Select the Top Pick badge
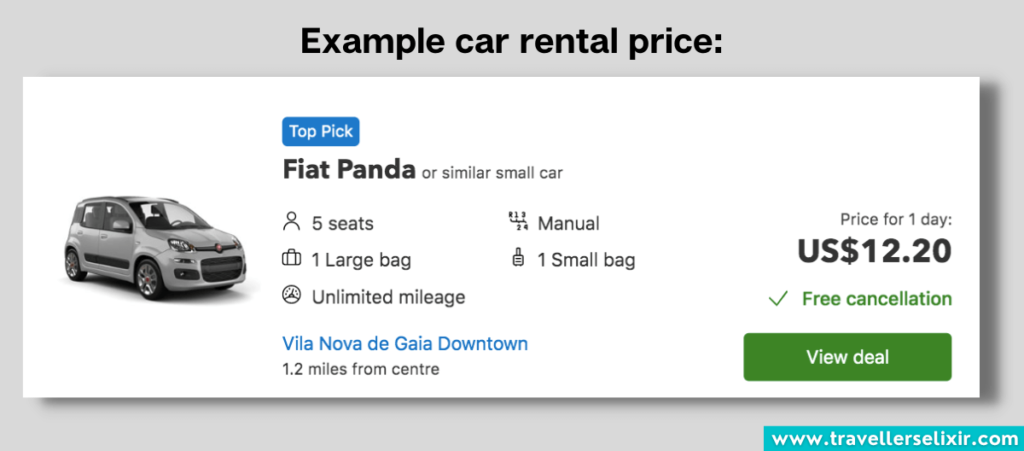Screen dimensions: 1024x451 point(320,132)
